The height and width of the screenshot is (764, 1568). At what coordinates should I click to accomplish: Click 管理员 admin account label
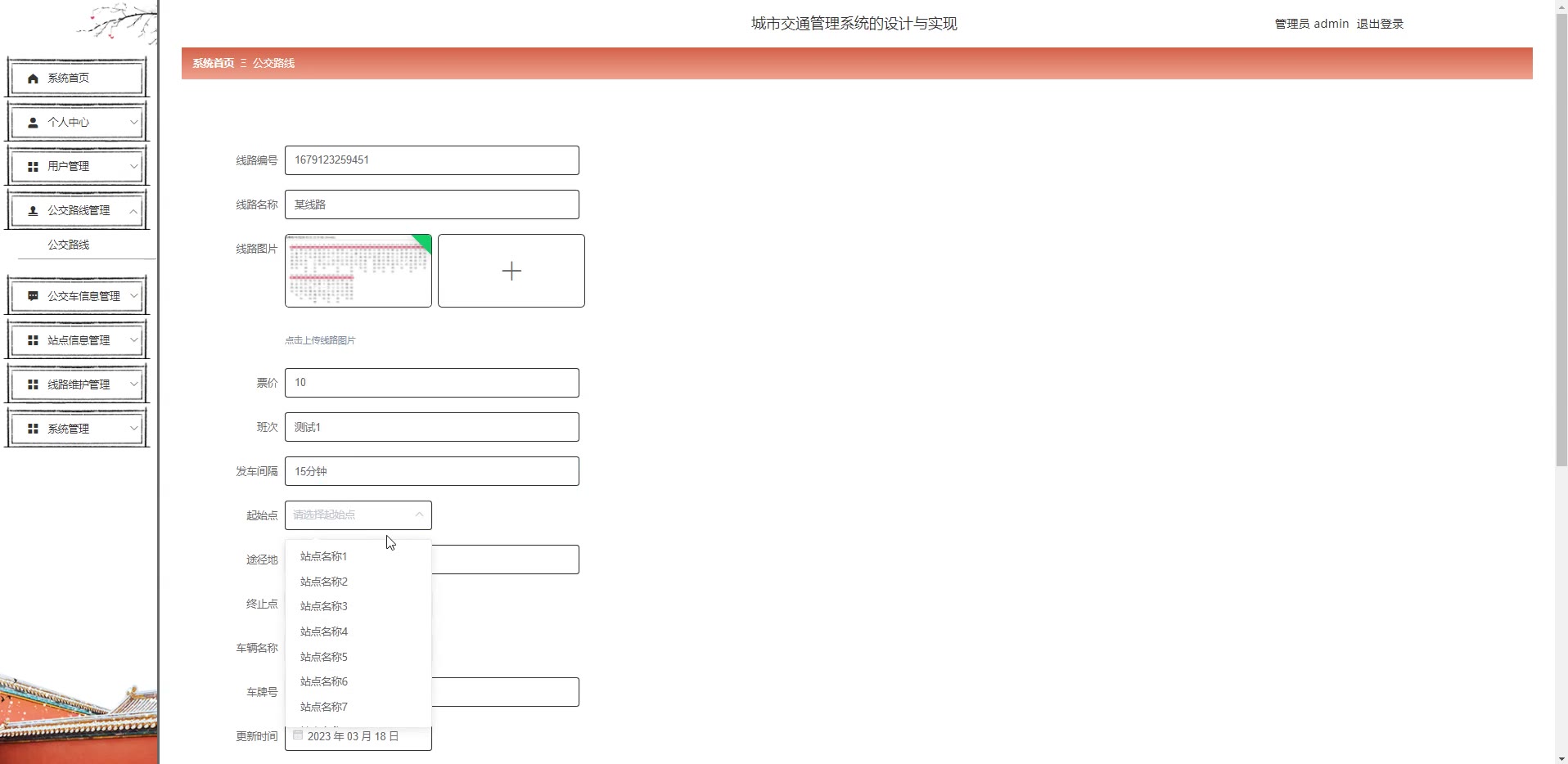[1312, 24]
